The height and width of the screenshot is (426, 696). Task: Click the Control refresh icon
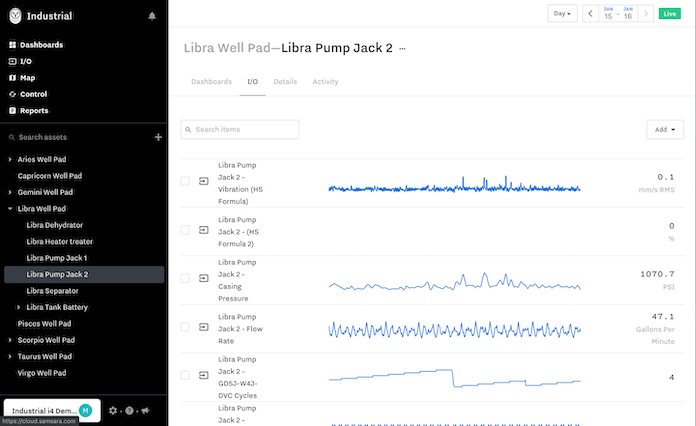pos(12,94)
